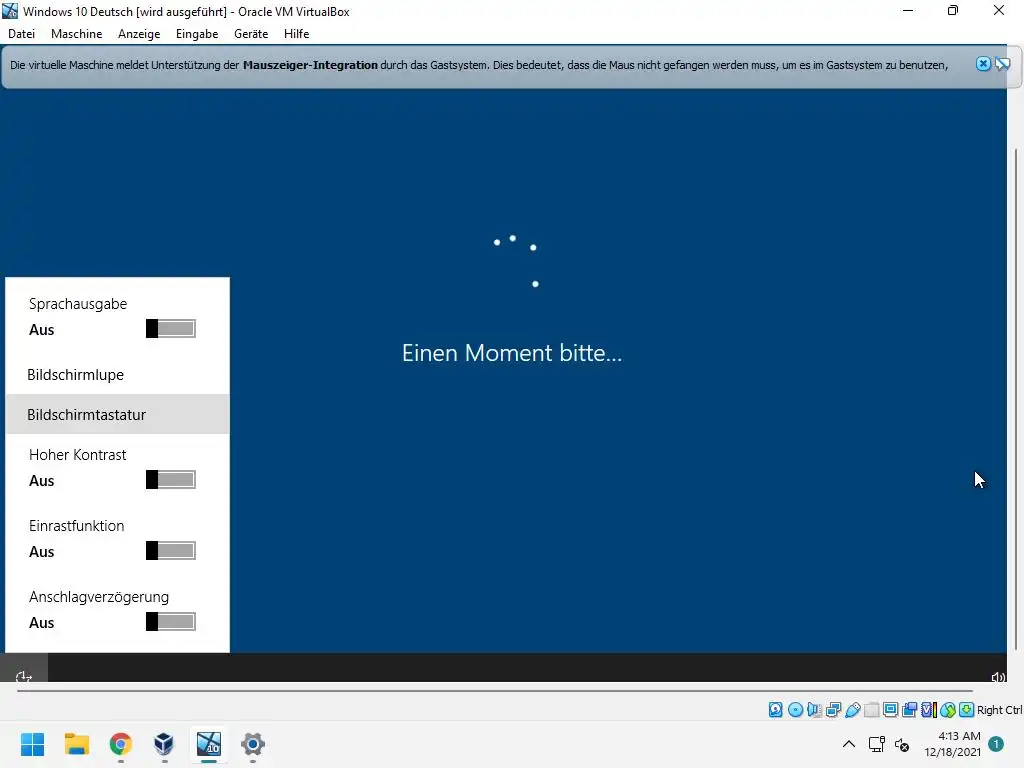The width and height of the screenshot is (1024, 768).
Task: Open the notification badge showing 1
Action: (x=996, y=744)
